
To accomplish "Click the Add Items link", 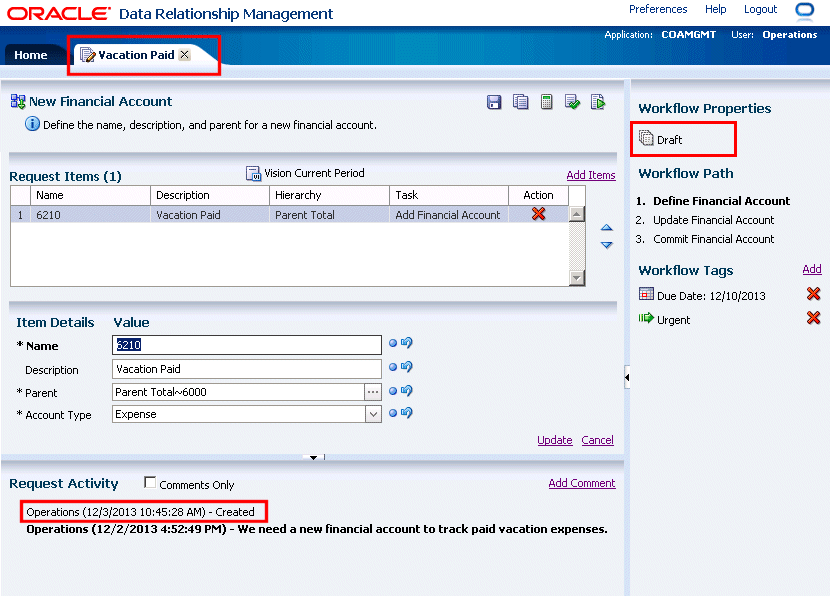I will click(x=591, y=175).
